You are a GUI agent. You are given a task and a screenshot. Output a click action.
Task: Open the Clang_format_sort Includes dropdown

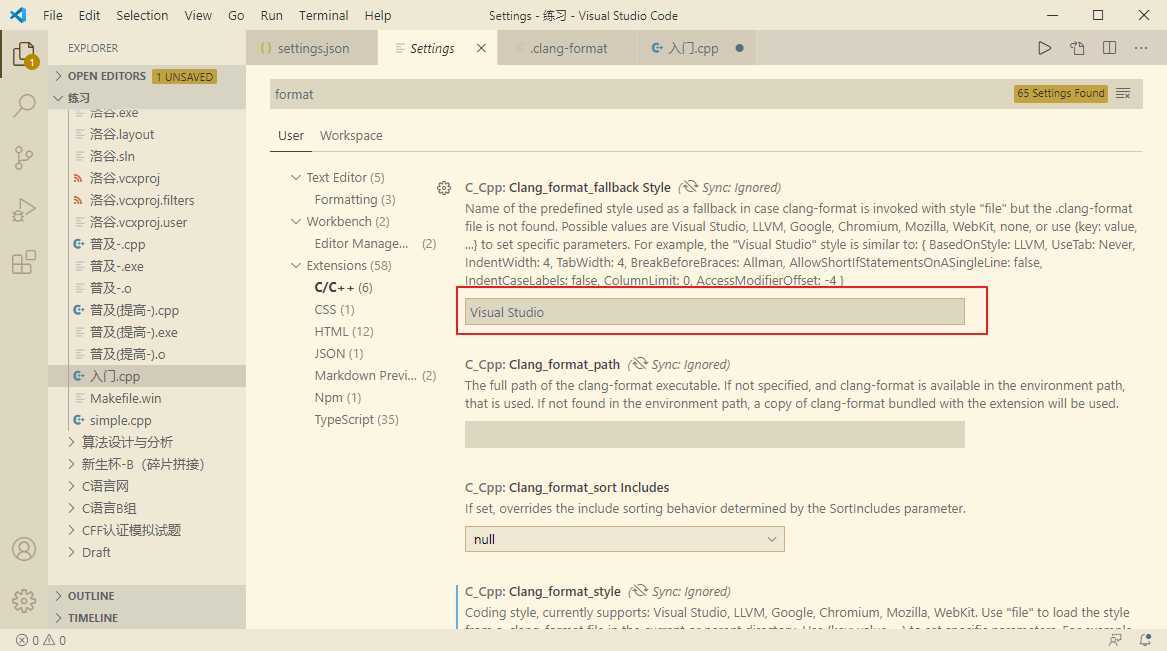(x=624, y=539)
